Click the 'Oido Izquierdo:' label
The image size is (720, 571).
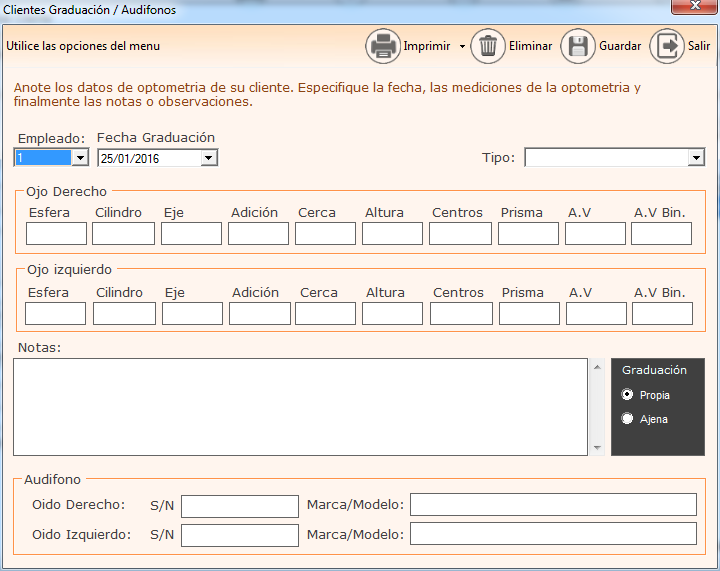[82, 535]
